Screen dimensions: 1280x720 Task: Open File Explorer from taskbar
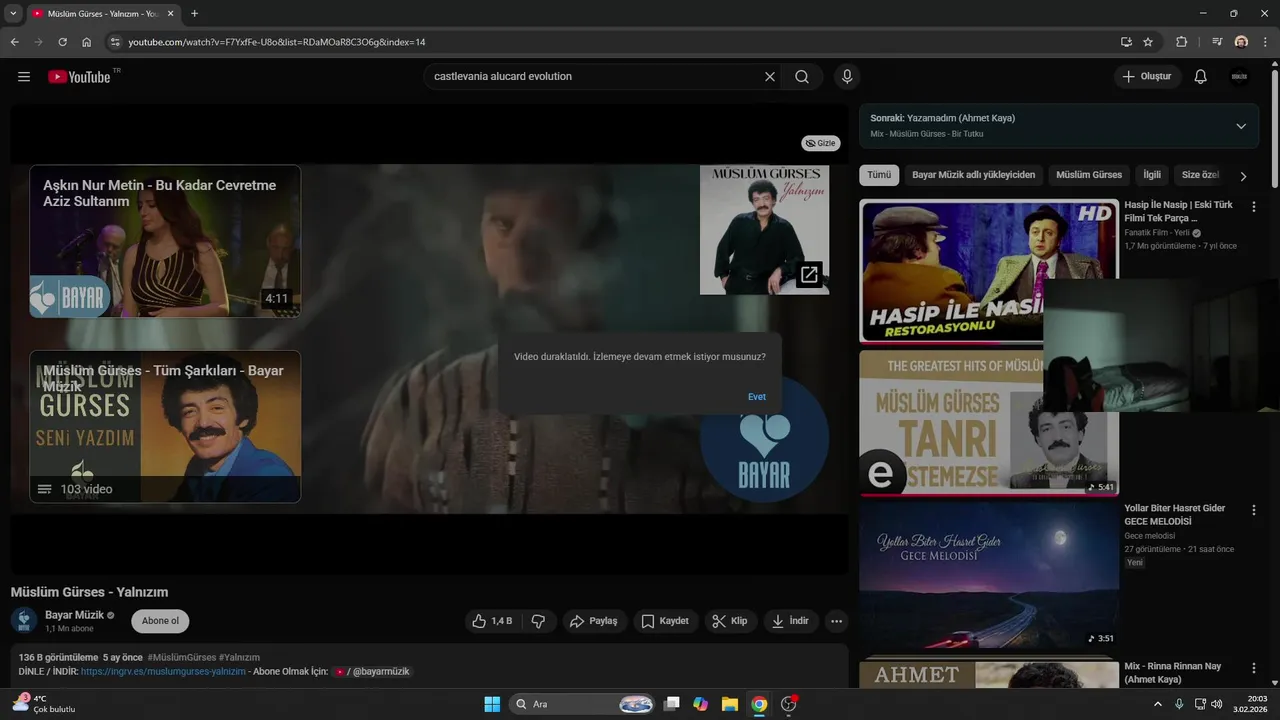pyautogui.click(x=730, y=704)
